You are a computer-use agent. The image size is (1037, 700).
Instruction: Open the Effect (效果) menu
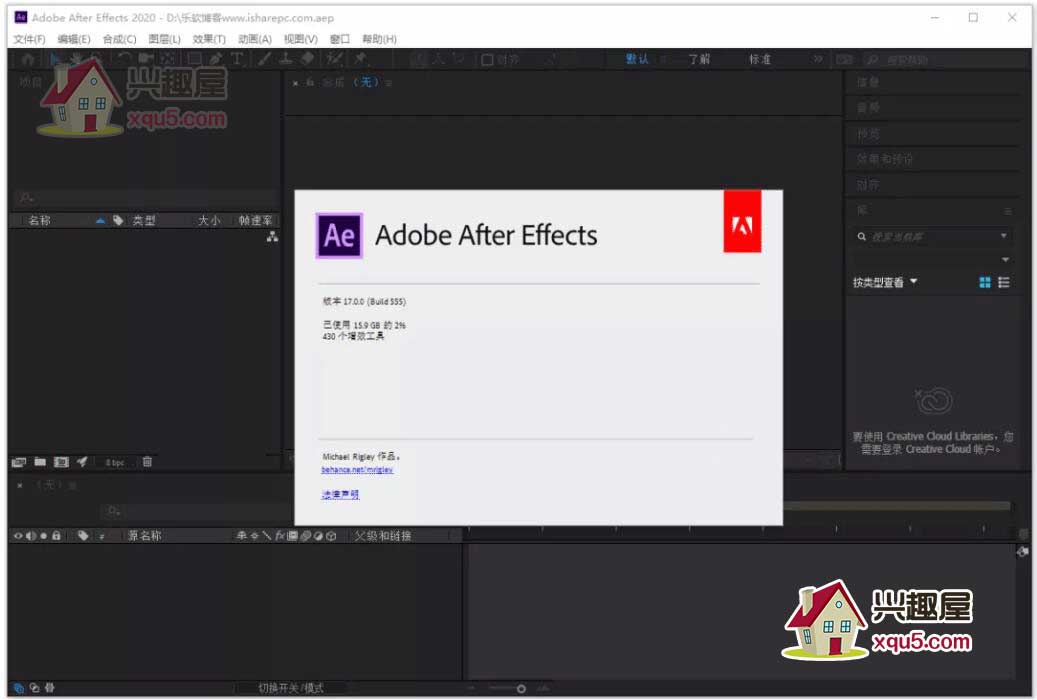209,39
